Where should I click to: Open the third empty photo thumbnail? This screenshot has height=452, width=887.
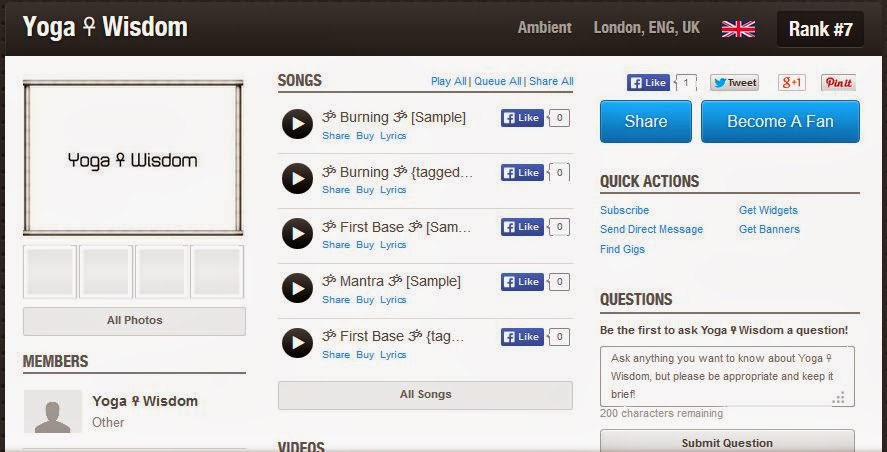click(x=162, y=272)
